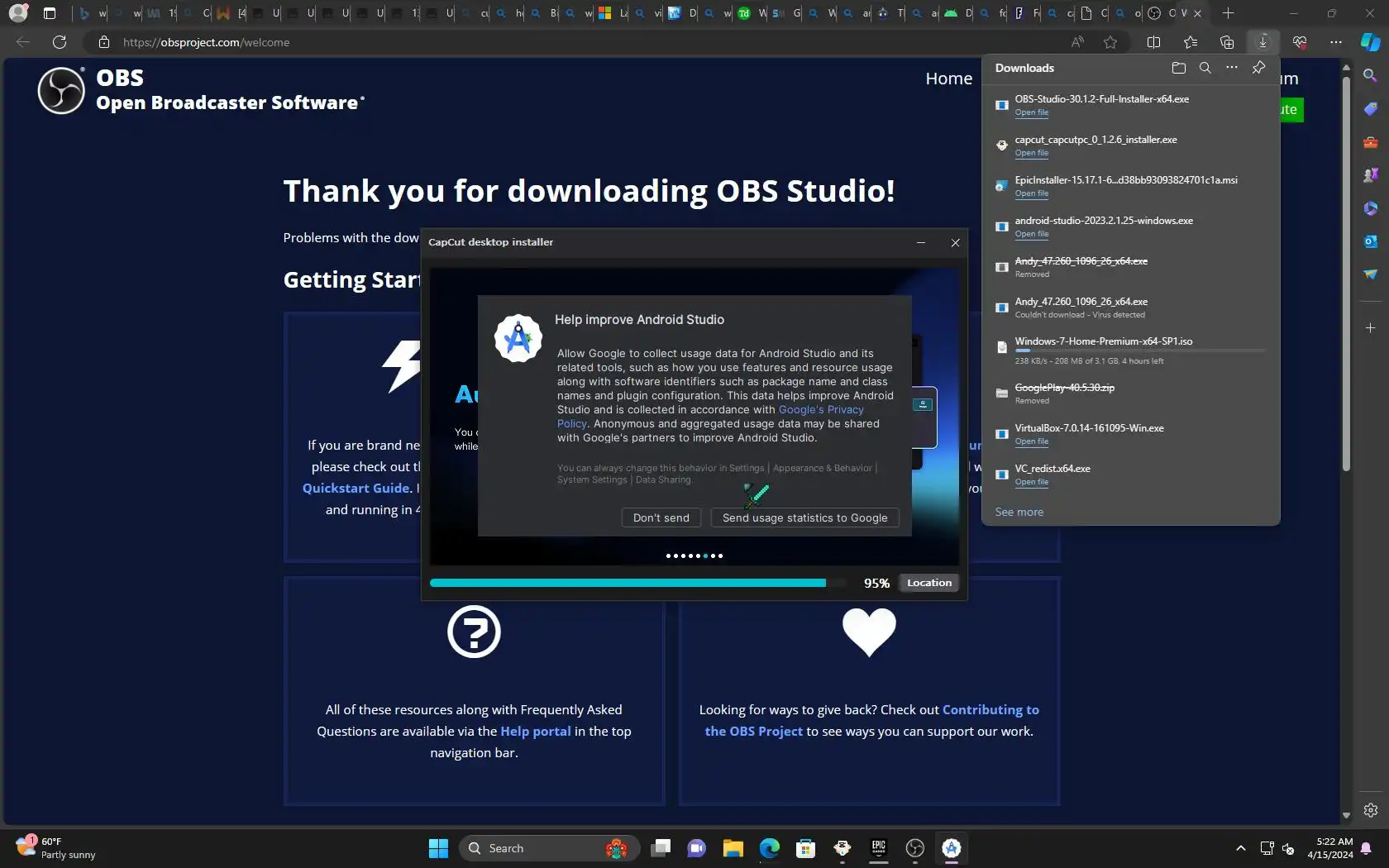This screenshot has width=1389, height=868.
Task: Open downloads folder from the Downloads panel
Action: tap(1179, 68)
